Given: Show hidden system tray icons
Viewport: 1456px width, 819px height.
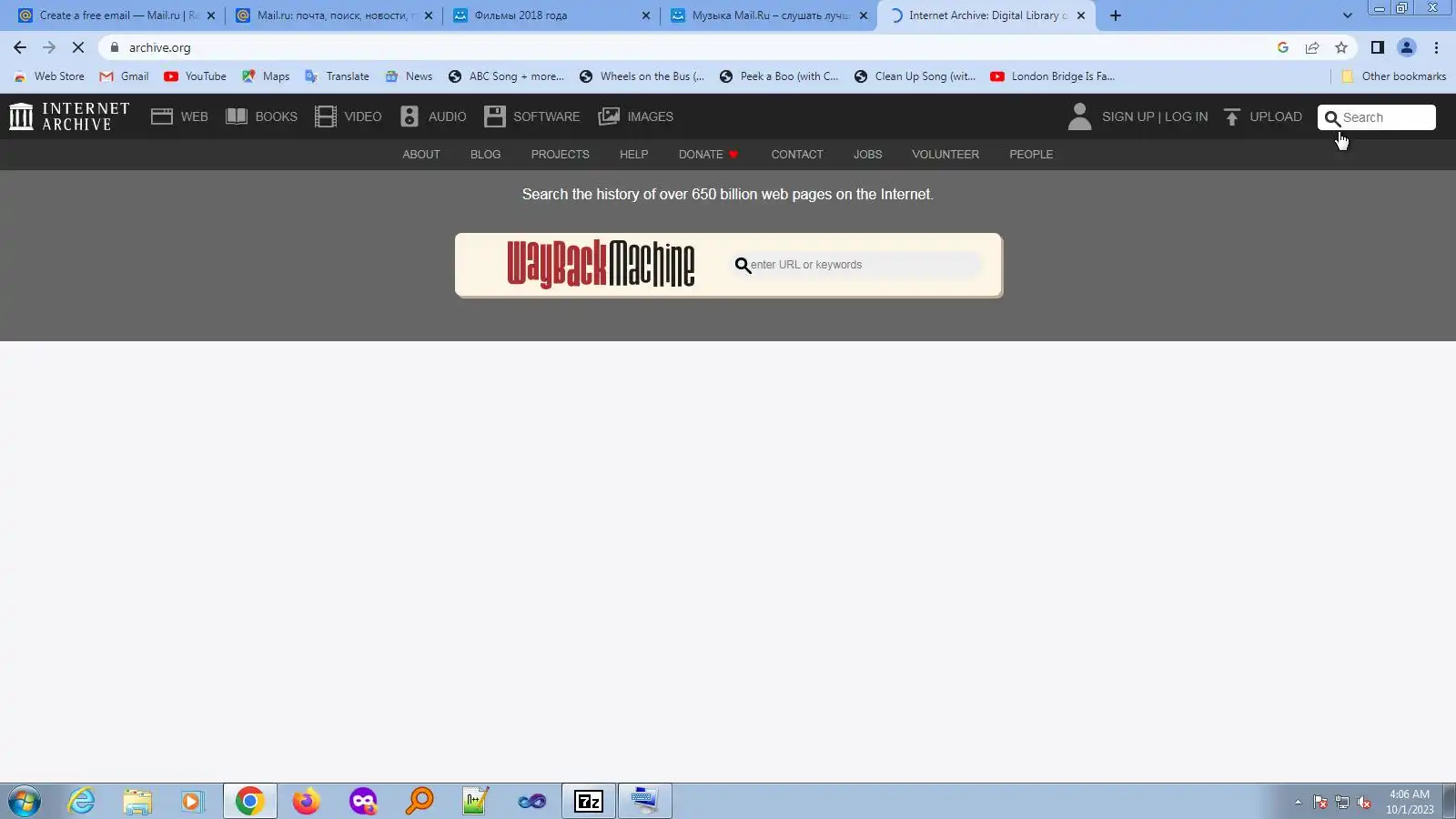Looking at the screenshot, I should pyautogui.click(x=1298, y=802).
